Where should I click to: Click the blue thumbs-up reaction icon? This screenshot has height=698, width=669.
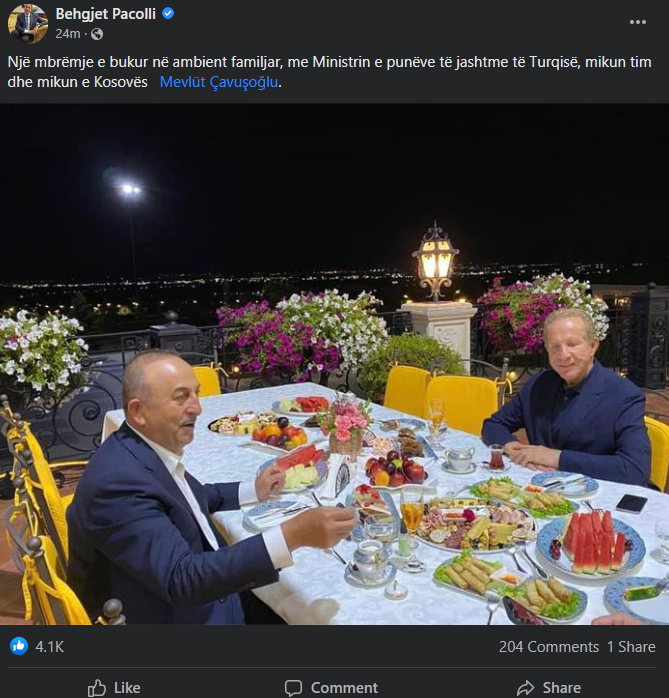[19, 646]
